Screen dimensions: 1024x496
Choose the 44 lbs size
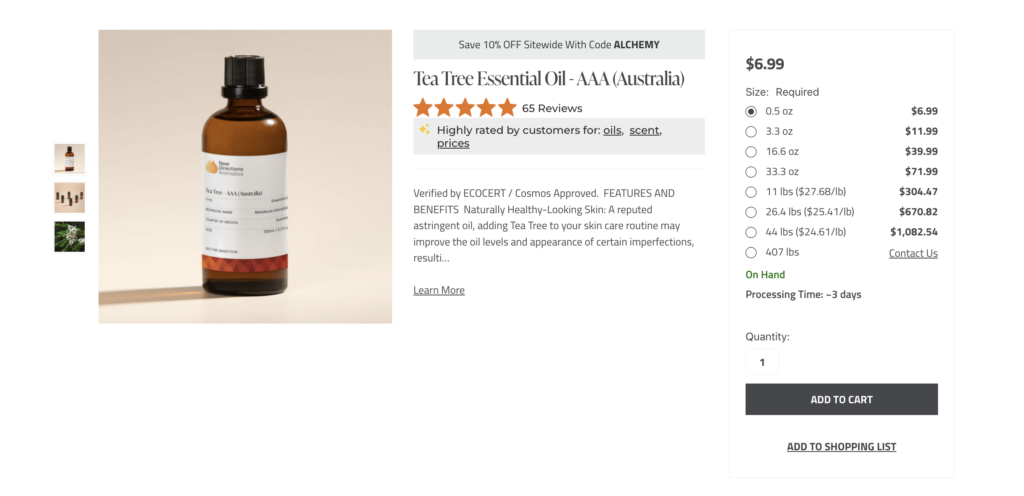tap(752, 232)
